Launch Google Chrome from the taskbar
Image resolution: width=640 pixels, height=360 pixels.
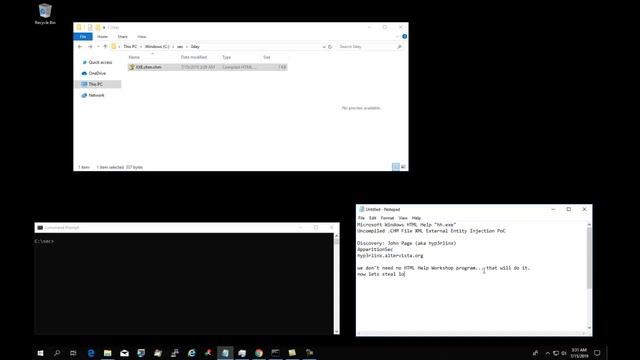click(x=259, y=353)
